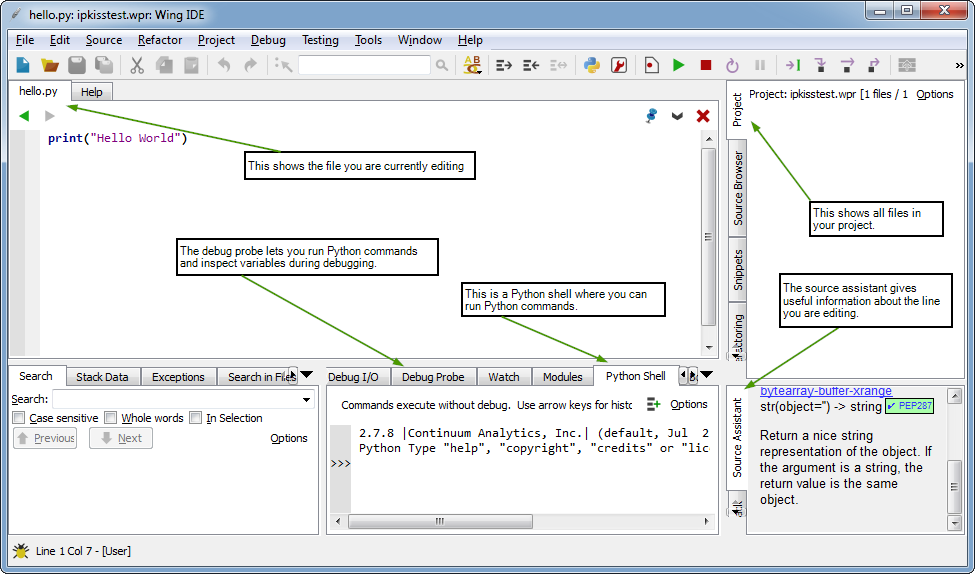The width and height of the screenshot is (975, 574).
Task: Open the Refactor menu
Action: pos(160,40)
